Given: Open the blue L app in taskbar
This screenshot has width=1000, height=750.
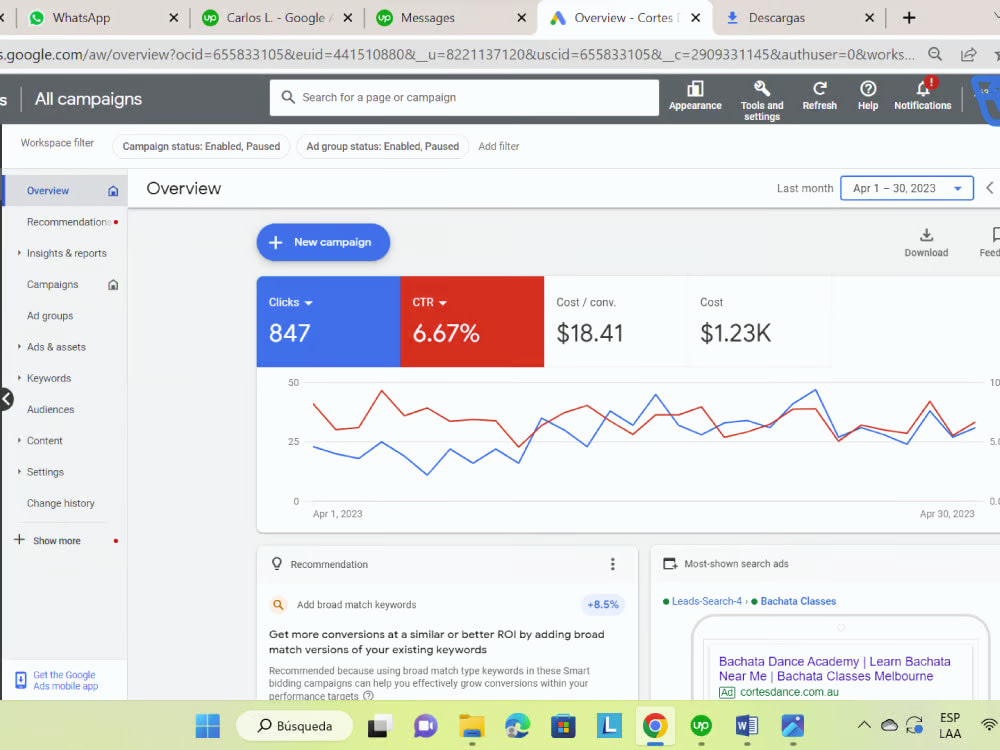Looking at the screenshot, I should coord(609,726).
